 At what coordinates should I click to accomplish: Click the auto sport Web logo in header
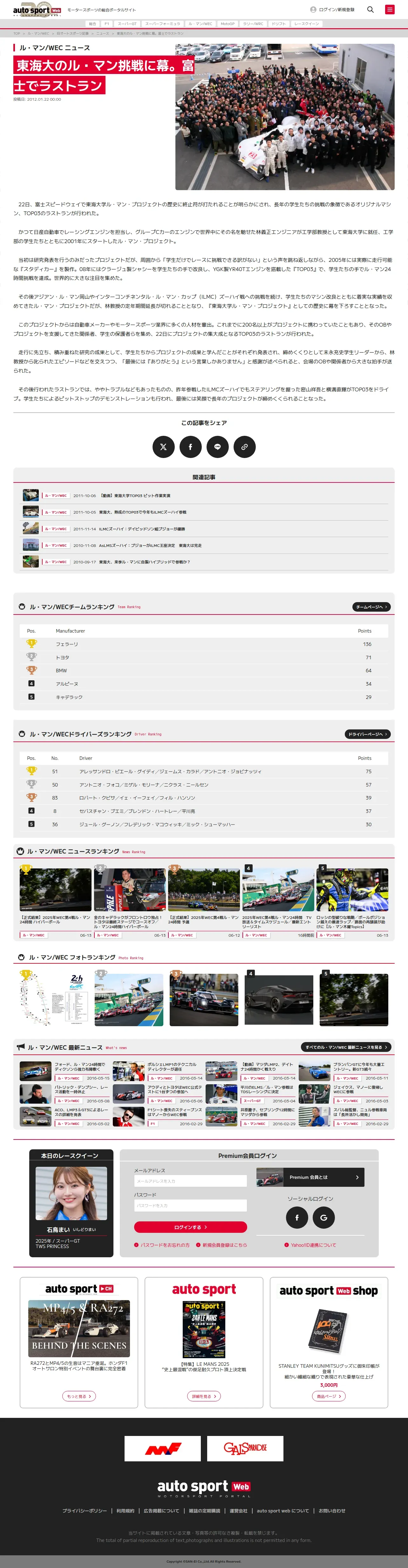37,10
